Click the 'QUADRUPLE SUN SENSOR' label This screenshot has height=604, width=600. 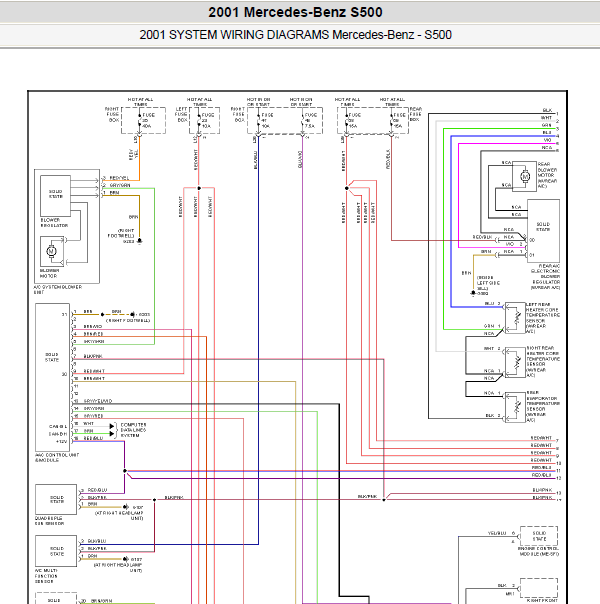49,521
